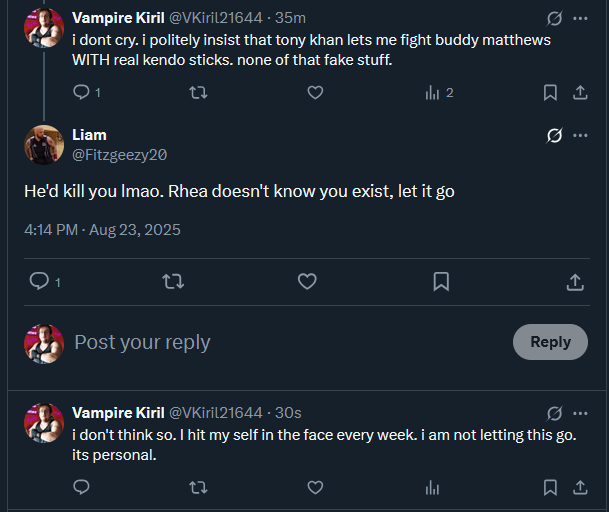Open more options for the kendo sticks tweet
The height and width of the screenshot is (512, 609).
pos(580,18)
